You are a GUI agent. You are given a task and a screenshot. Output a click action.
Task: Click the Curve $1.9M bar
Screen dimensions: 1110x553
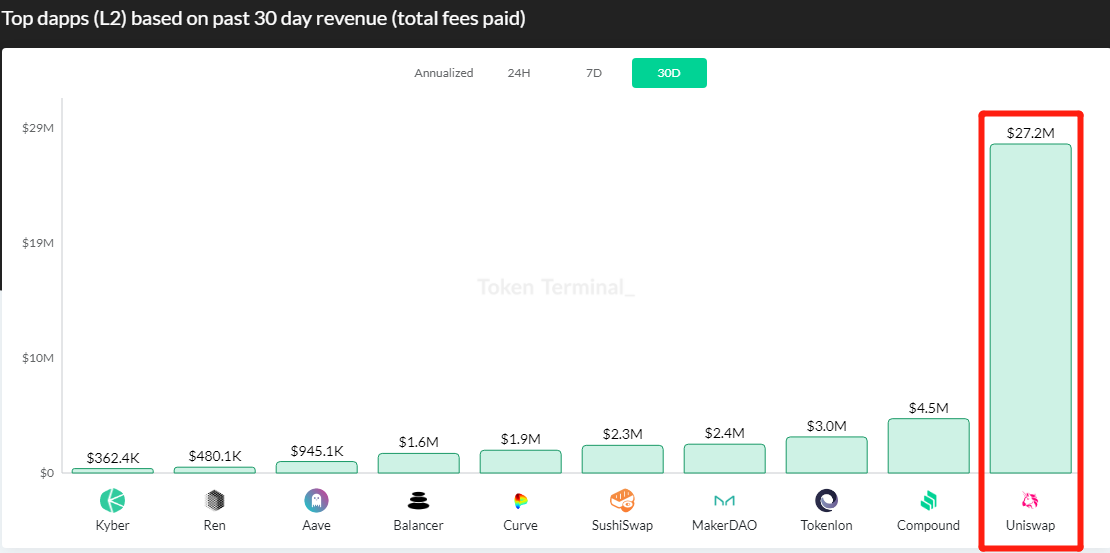[520, 462]
